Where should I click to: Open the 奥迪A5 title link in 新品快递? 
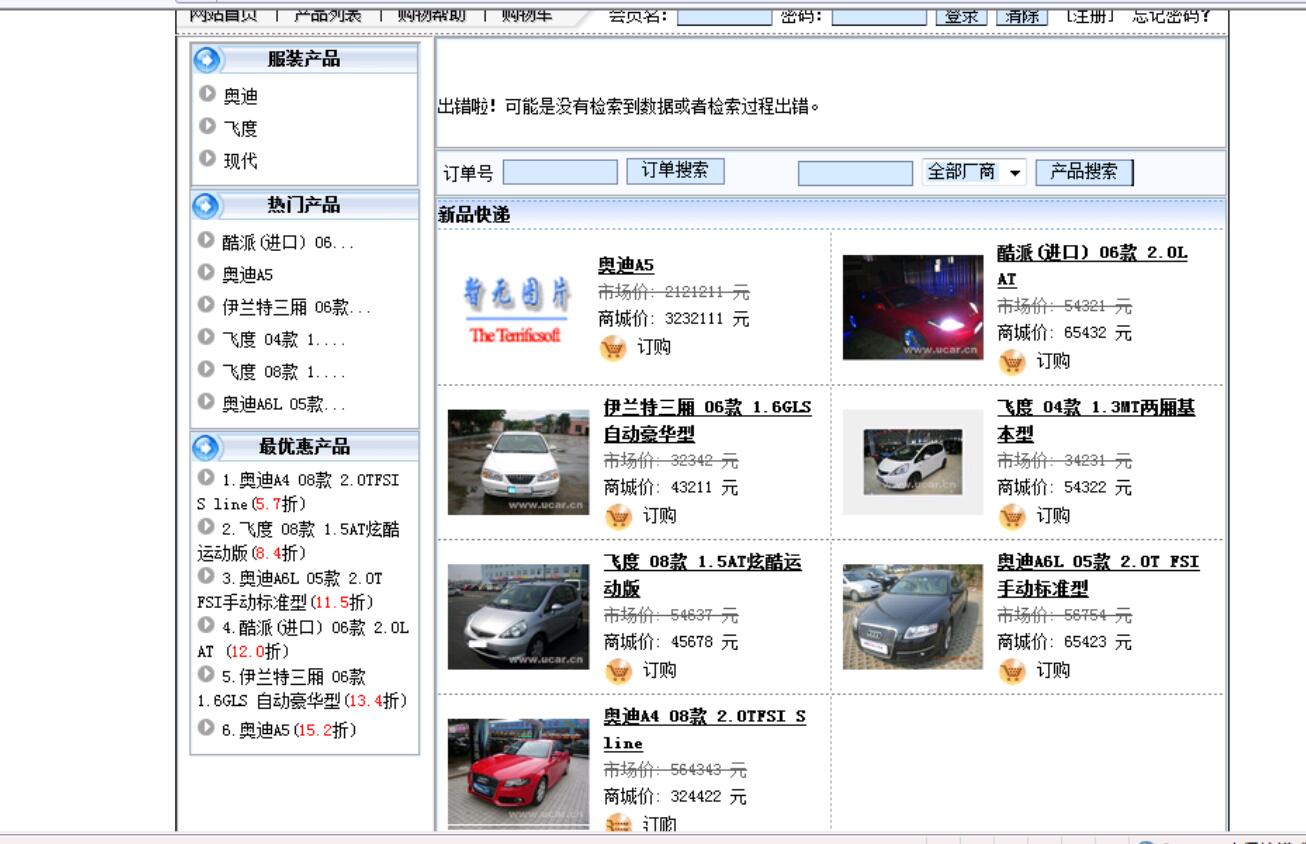pyautogui.click(x=626, y=265)
